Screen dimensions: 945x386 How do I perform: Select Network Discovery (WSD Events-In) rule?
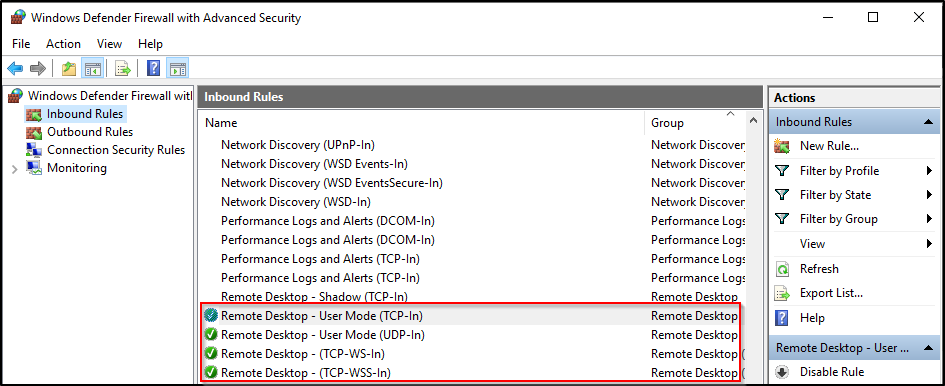(314, 164)
